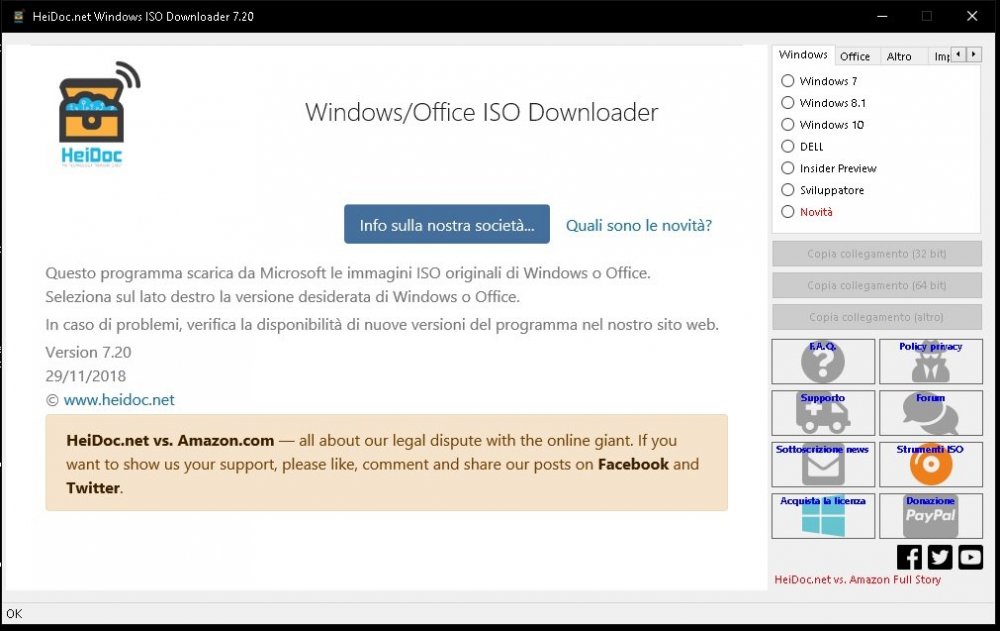
Task: Click the bold Twitter word in banner
Action: pyautogui.click(x=93, y=488)
